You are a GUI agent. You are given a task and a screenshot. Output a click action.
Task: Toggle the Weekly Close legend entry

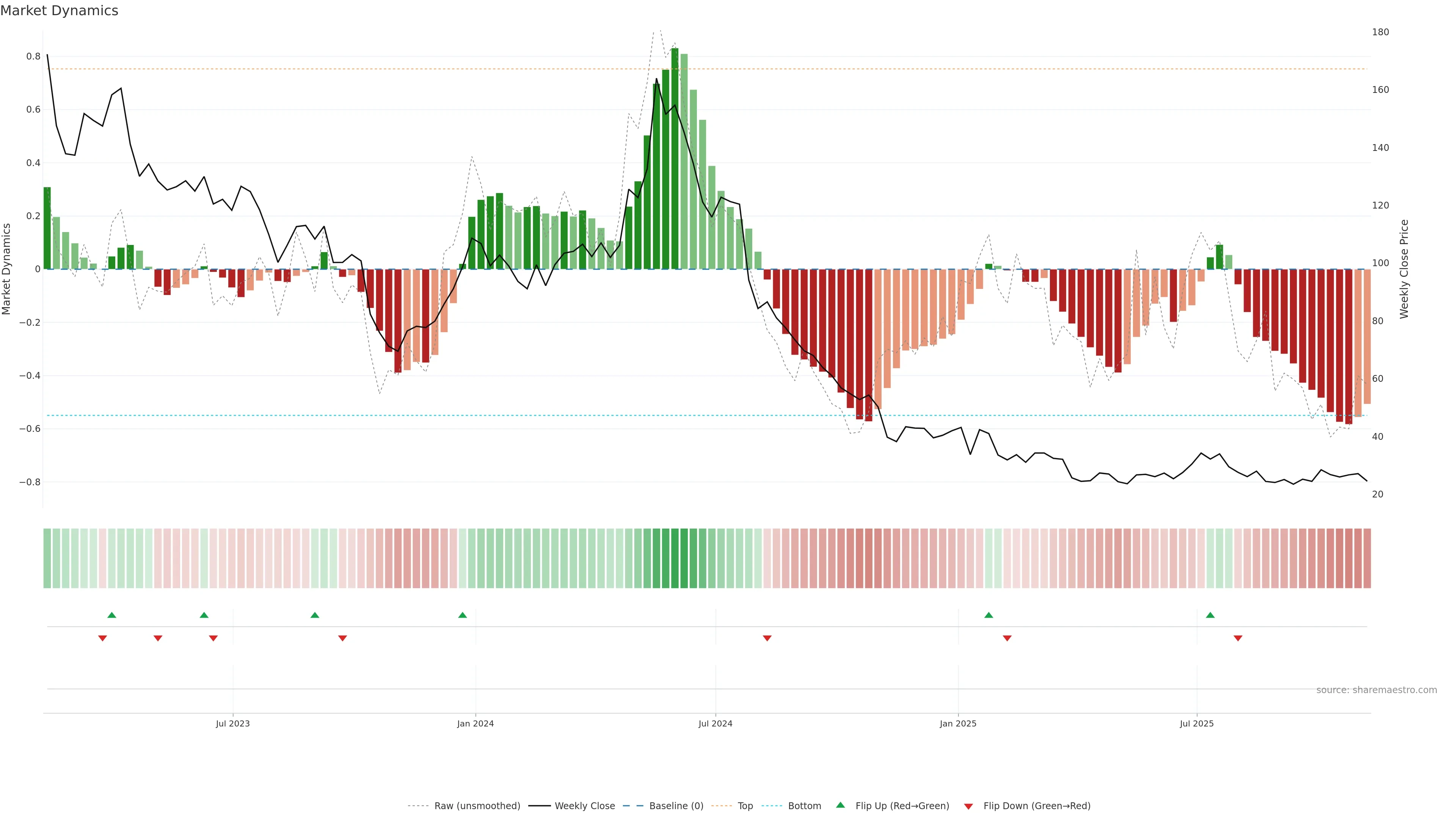(x=584, y=806)
